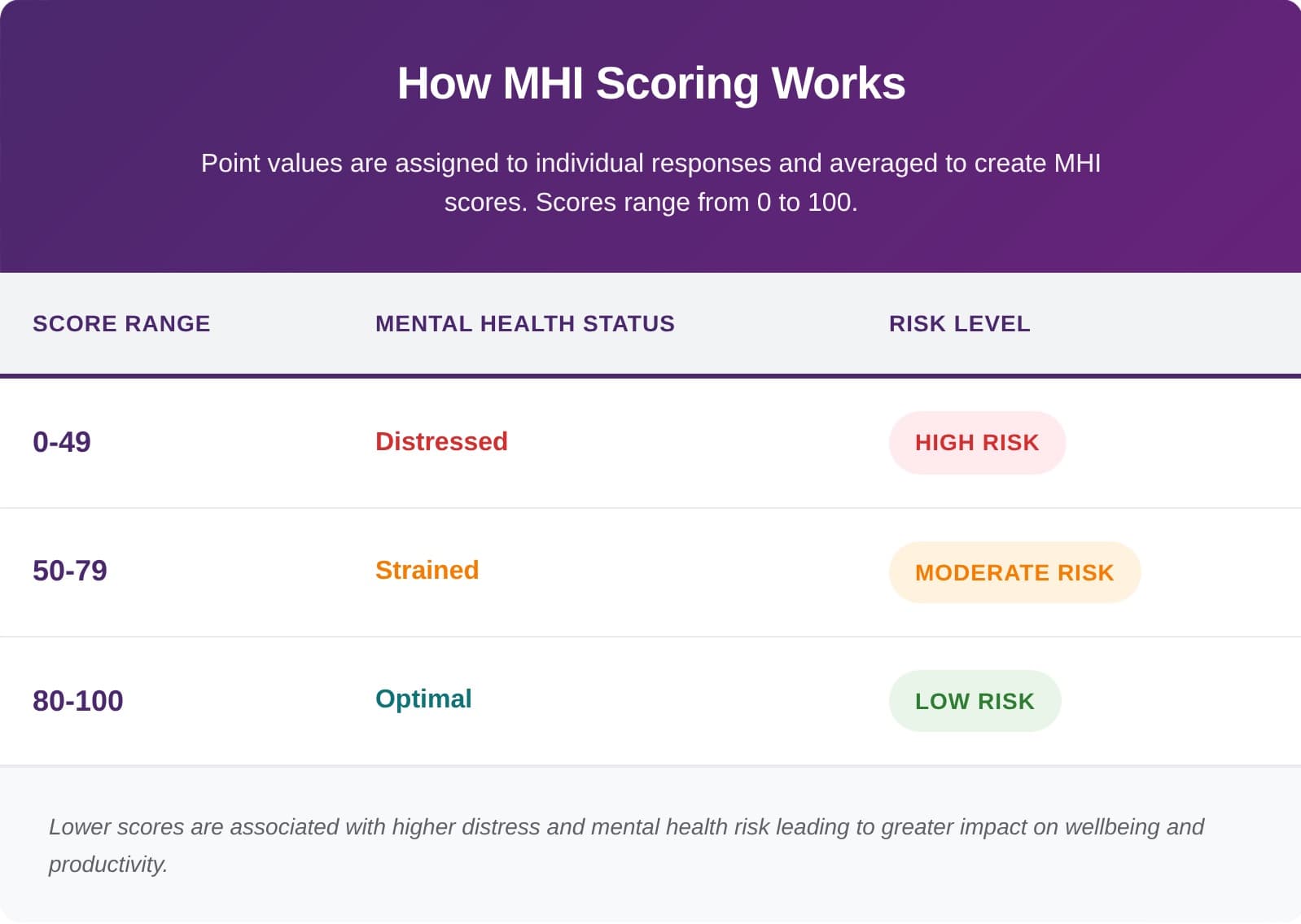Click the SCORE RANGE column header

(121, 324)
